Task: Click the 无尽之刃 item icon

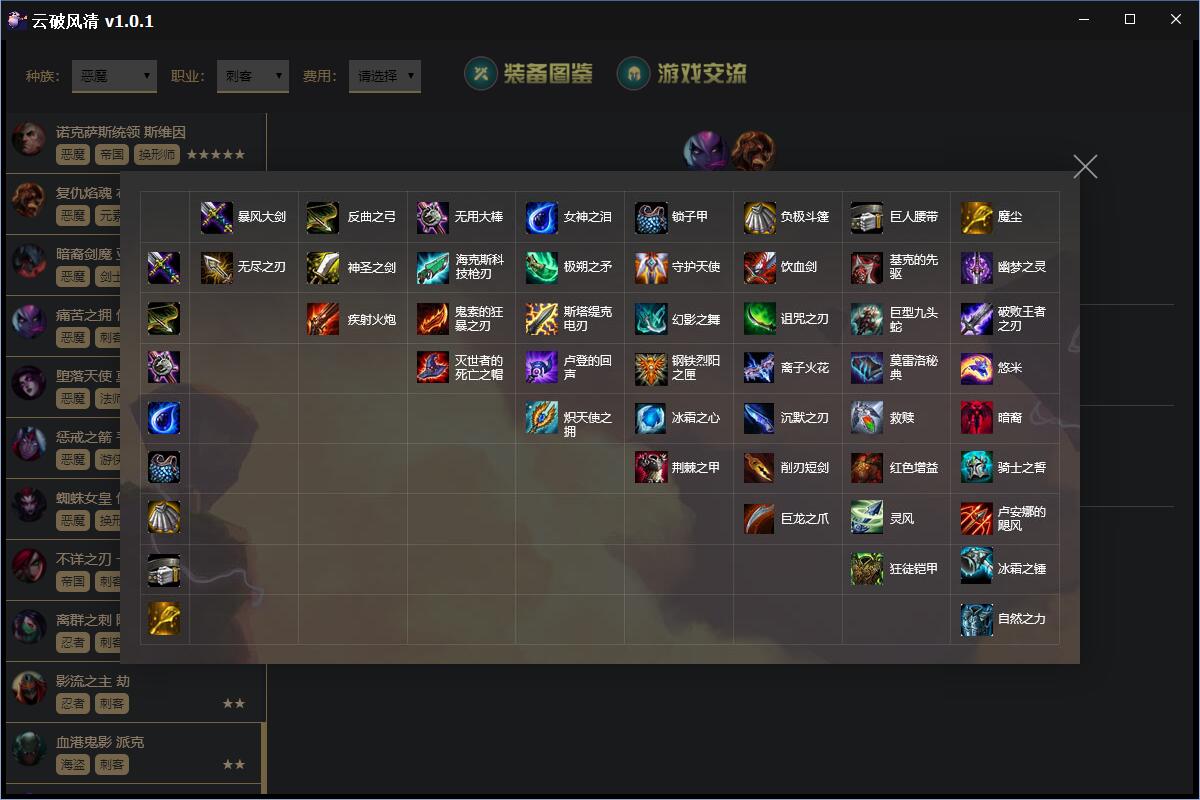Action: [217, 267]
